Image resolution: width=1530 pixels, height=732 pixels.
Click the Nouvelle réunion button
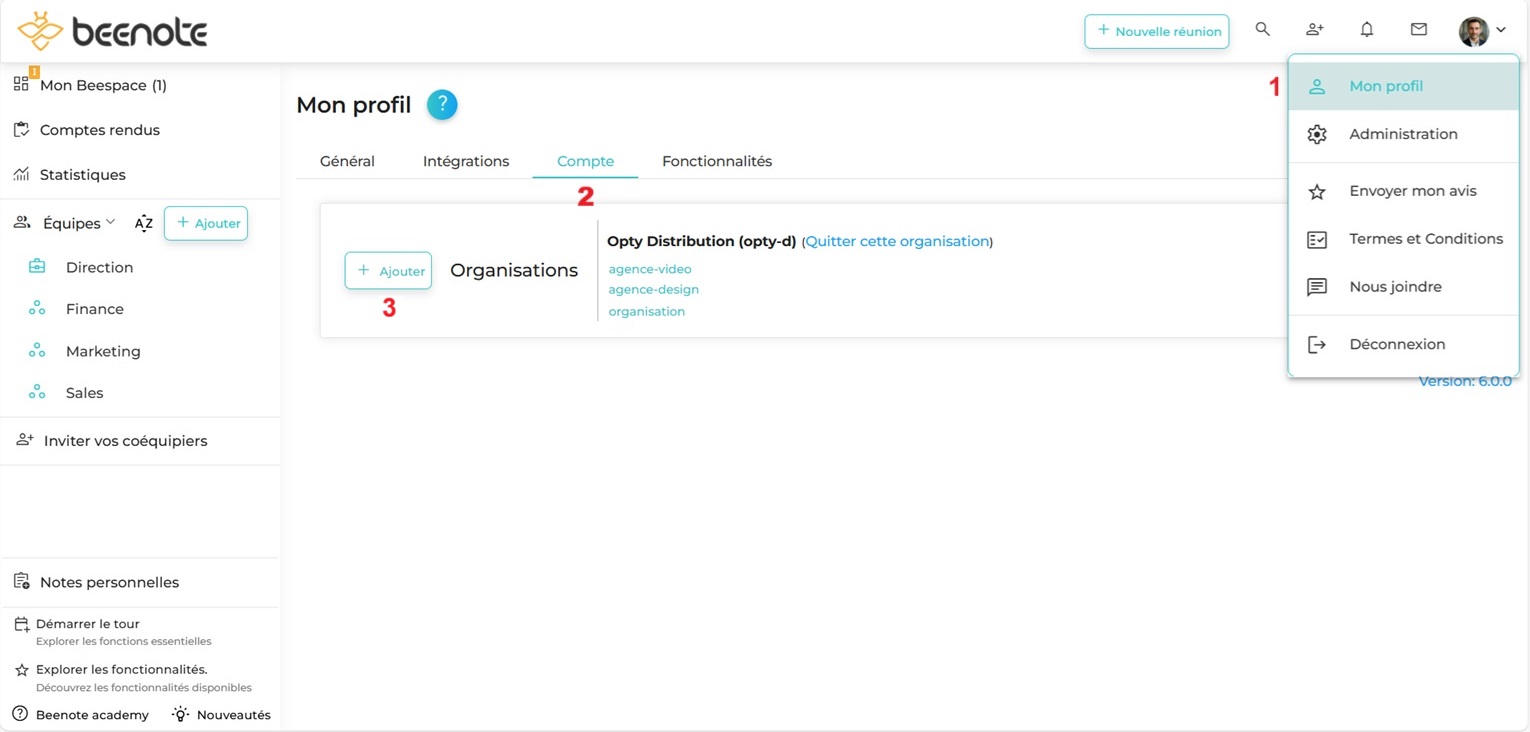[x=1157, y=31]
